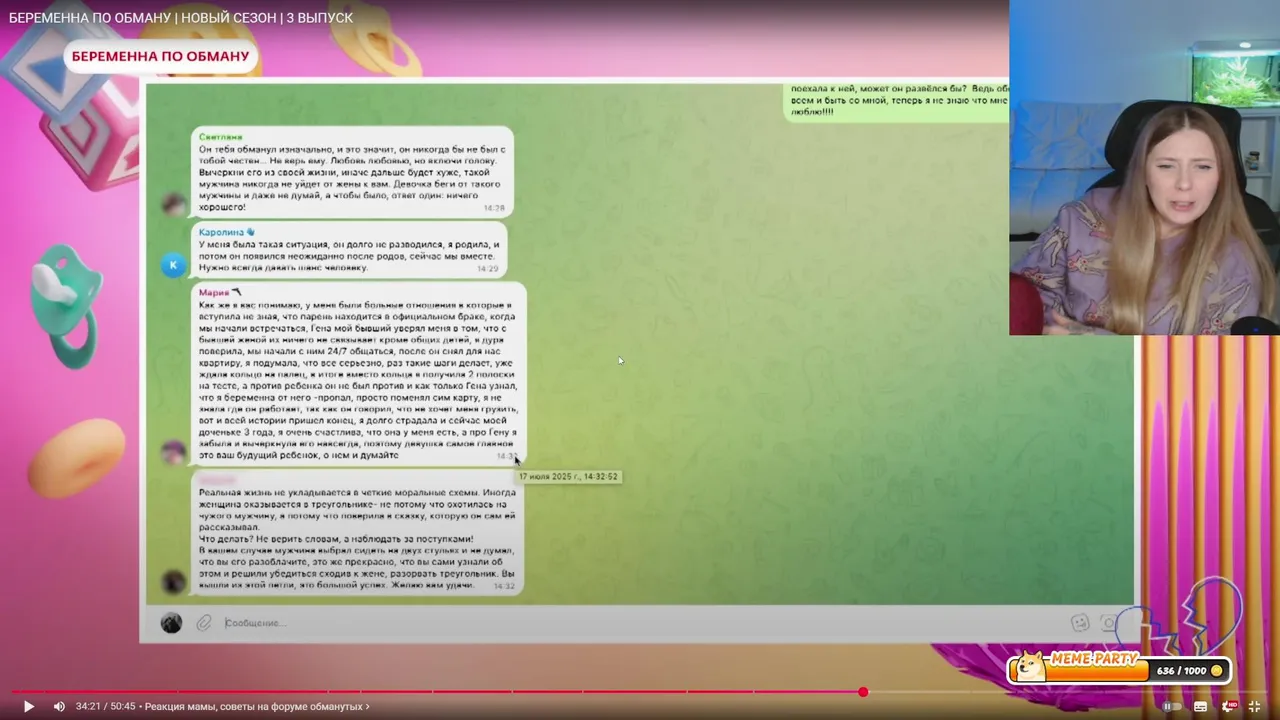Click the БЕРЕМЕННА ПО ОБМАНУ show logo
This screenshot has height=720, width=1280.
point(160,56)
